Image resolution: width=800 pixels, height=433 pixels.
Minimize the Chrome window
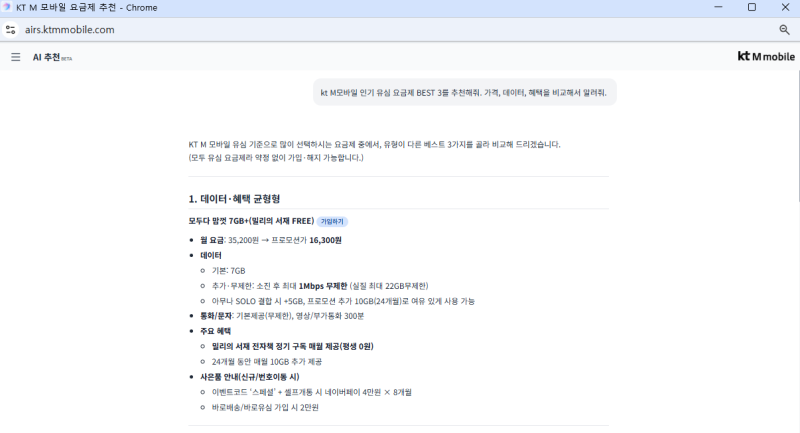pos(718,7)
